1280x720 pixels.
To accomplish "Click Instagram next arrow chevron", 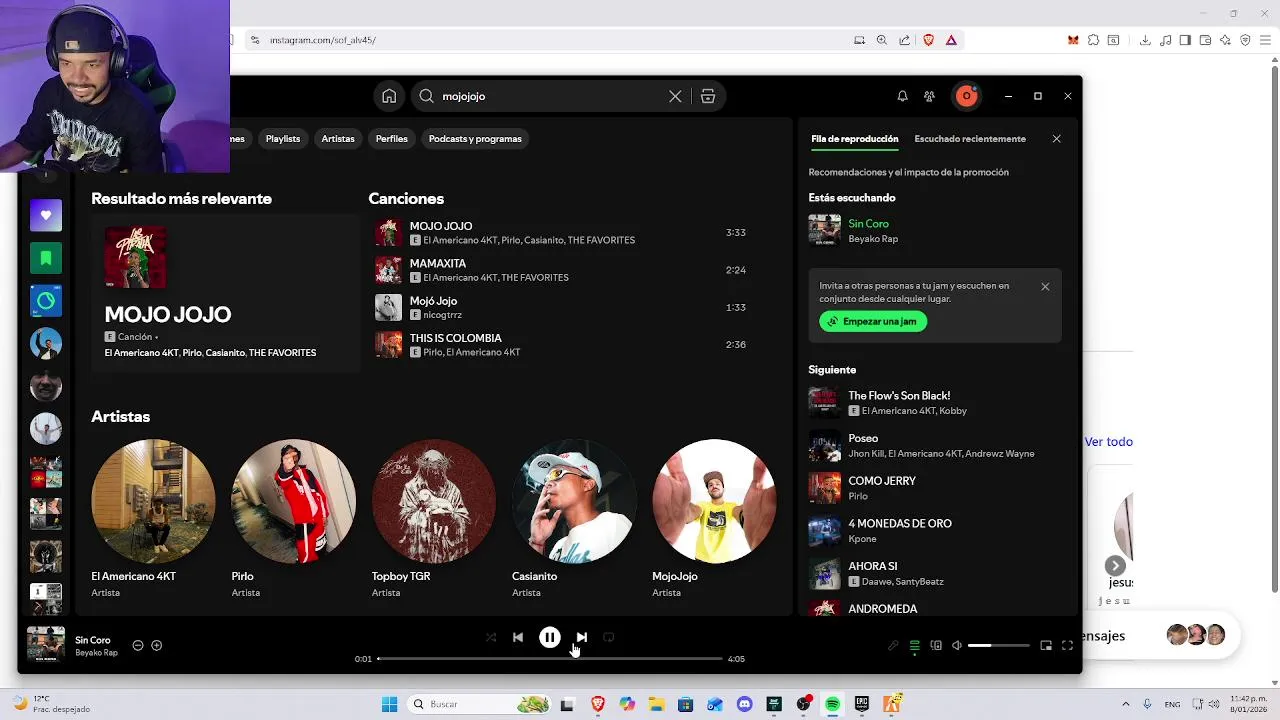I will pyautogui.click(x=1115, y=566).
